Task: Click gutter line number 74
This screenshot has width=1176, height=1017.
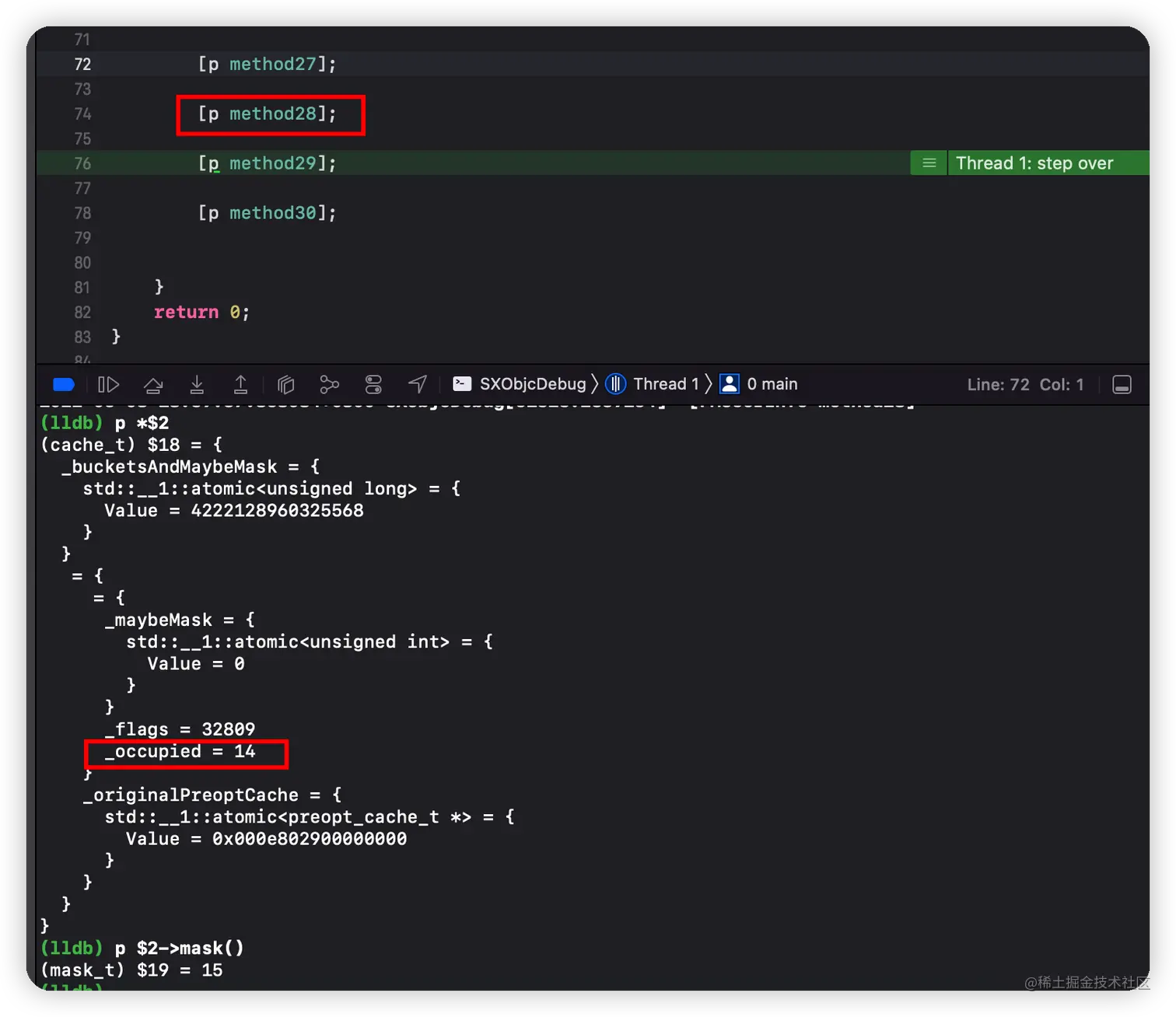Action: click(82, 114)
